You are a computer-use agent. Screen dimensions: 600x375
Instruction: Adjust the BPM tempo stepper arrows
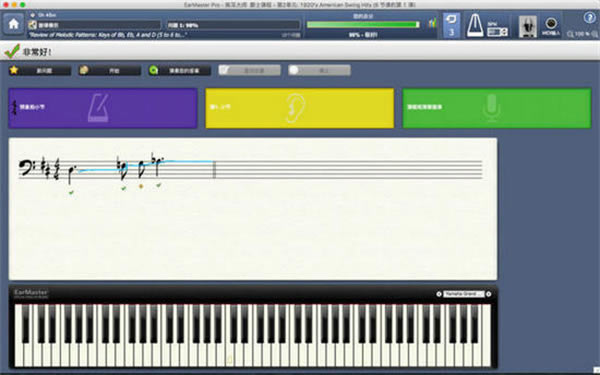click(504, 32)
